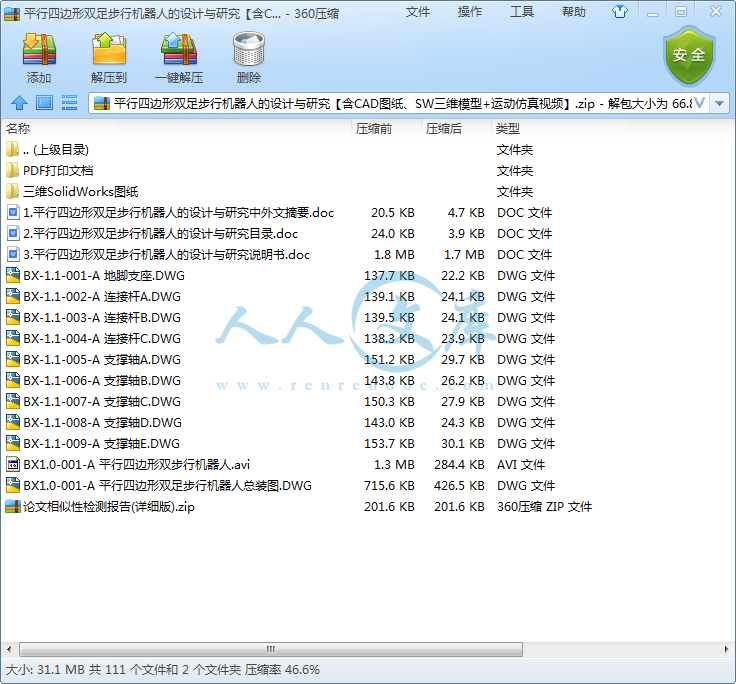The image size is (736, 684).
Task: Select file name BX-1.1-006-A 支撑轴B.DWG
Action: pos(102,381)
